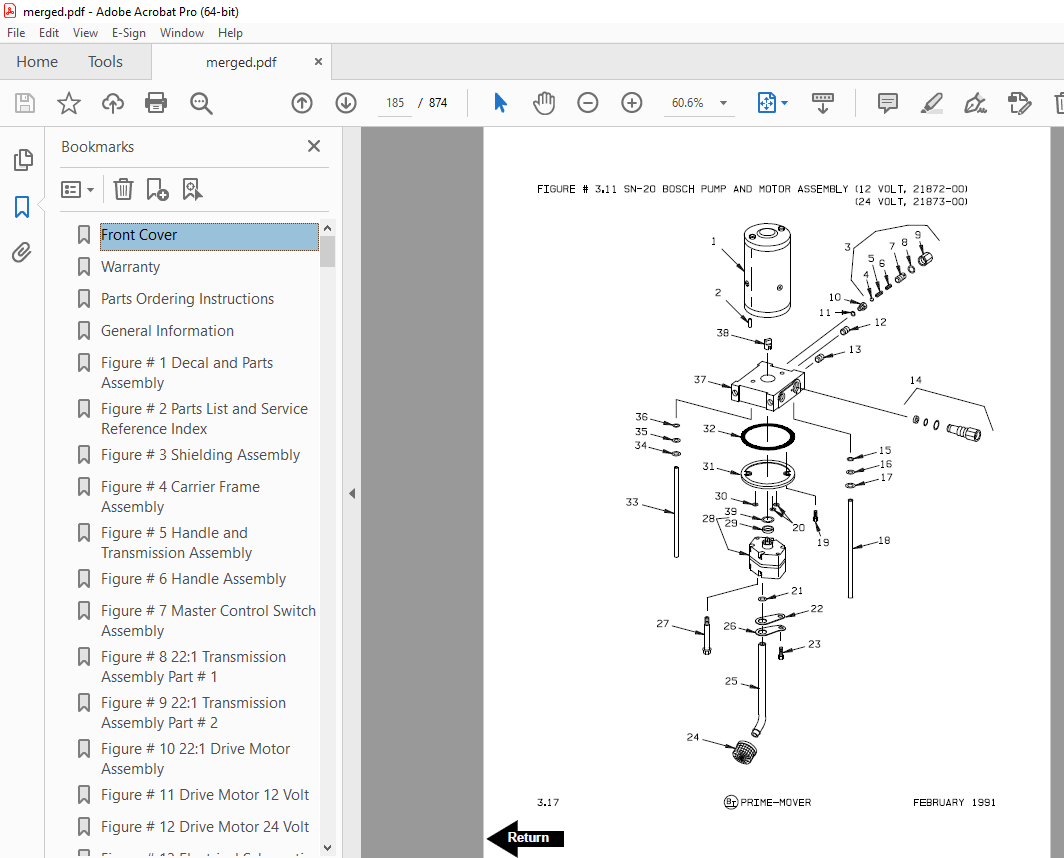Click the zoom percentage field
Screen dimensions: 1064x858
687,103
